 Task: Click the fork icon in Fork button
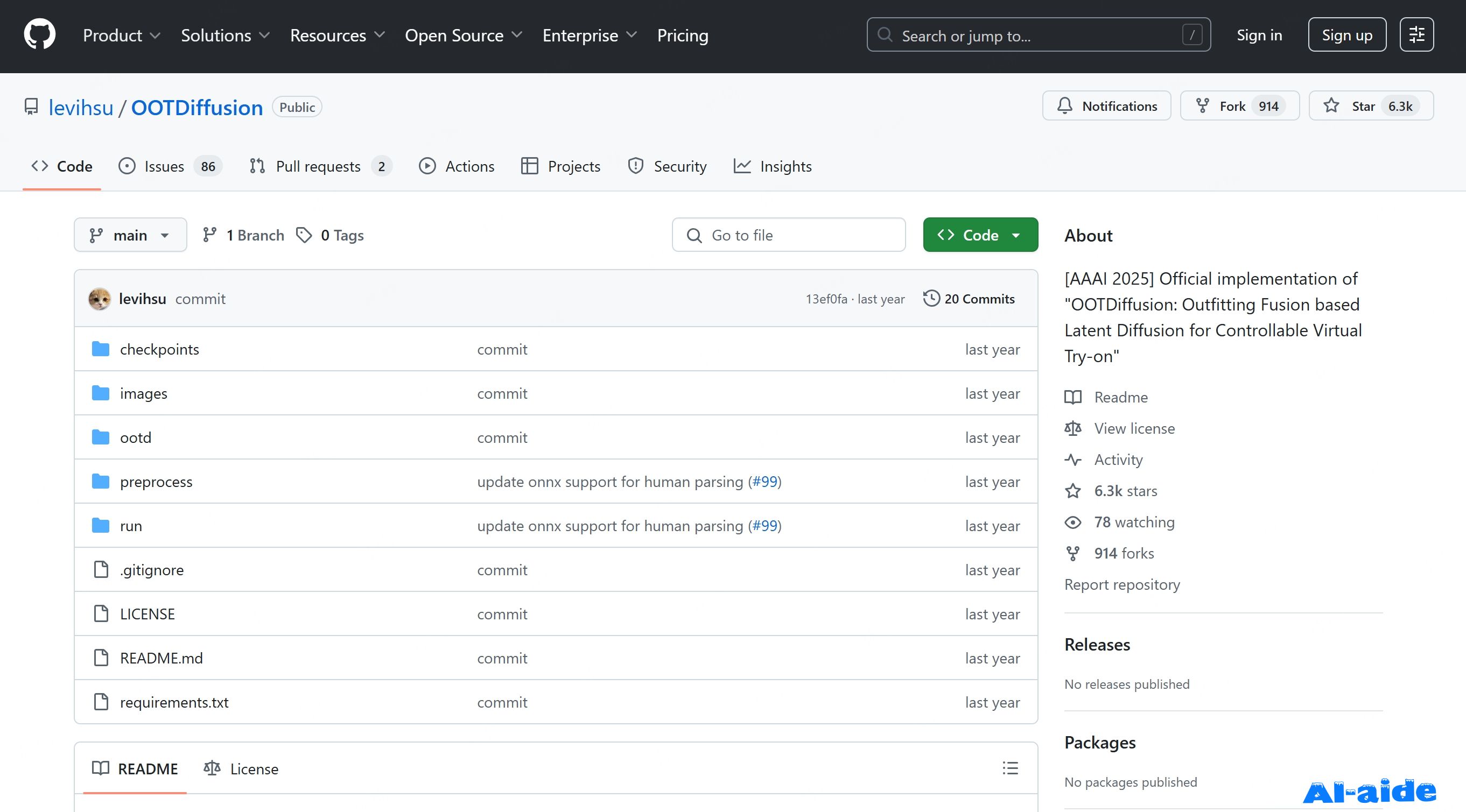pos(1203,106)
